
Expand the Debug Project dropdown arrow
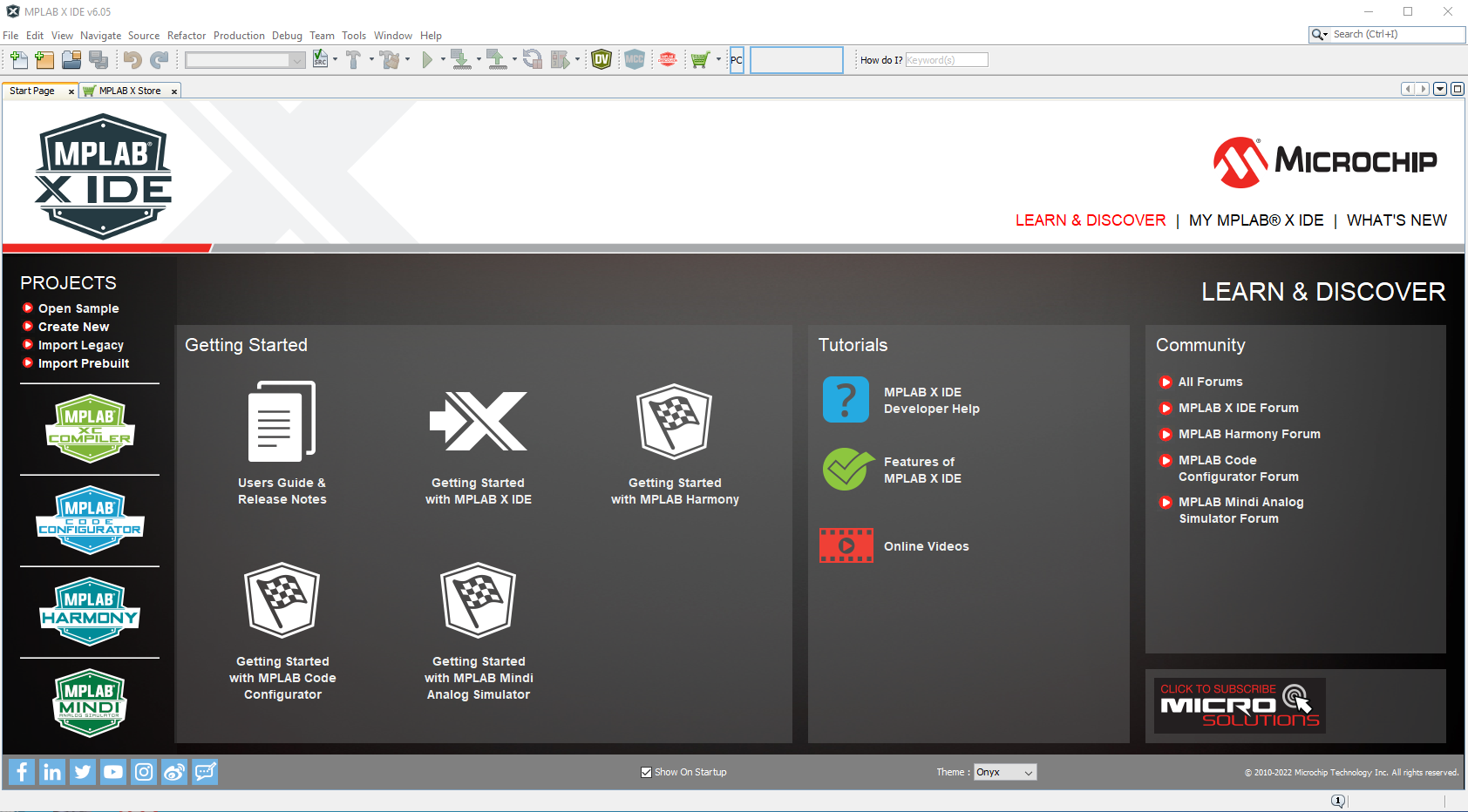577,60
